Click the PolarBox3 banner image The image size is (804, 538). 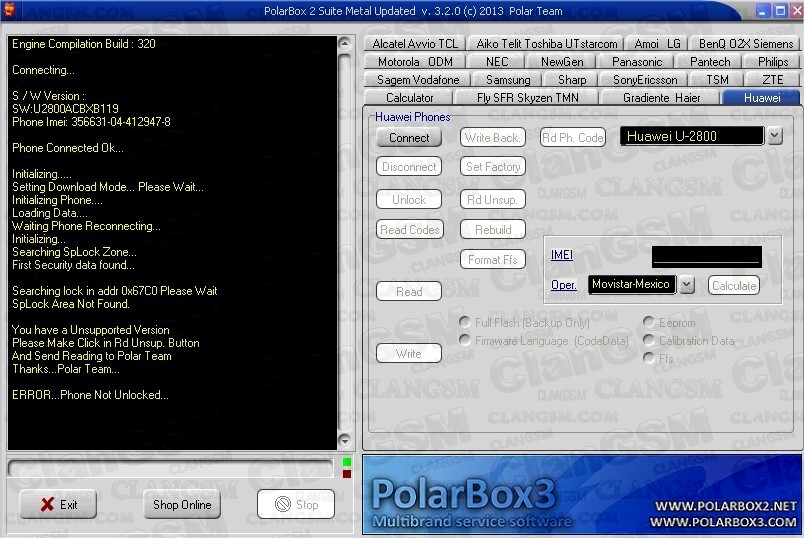(x=582, y=495)
